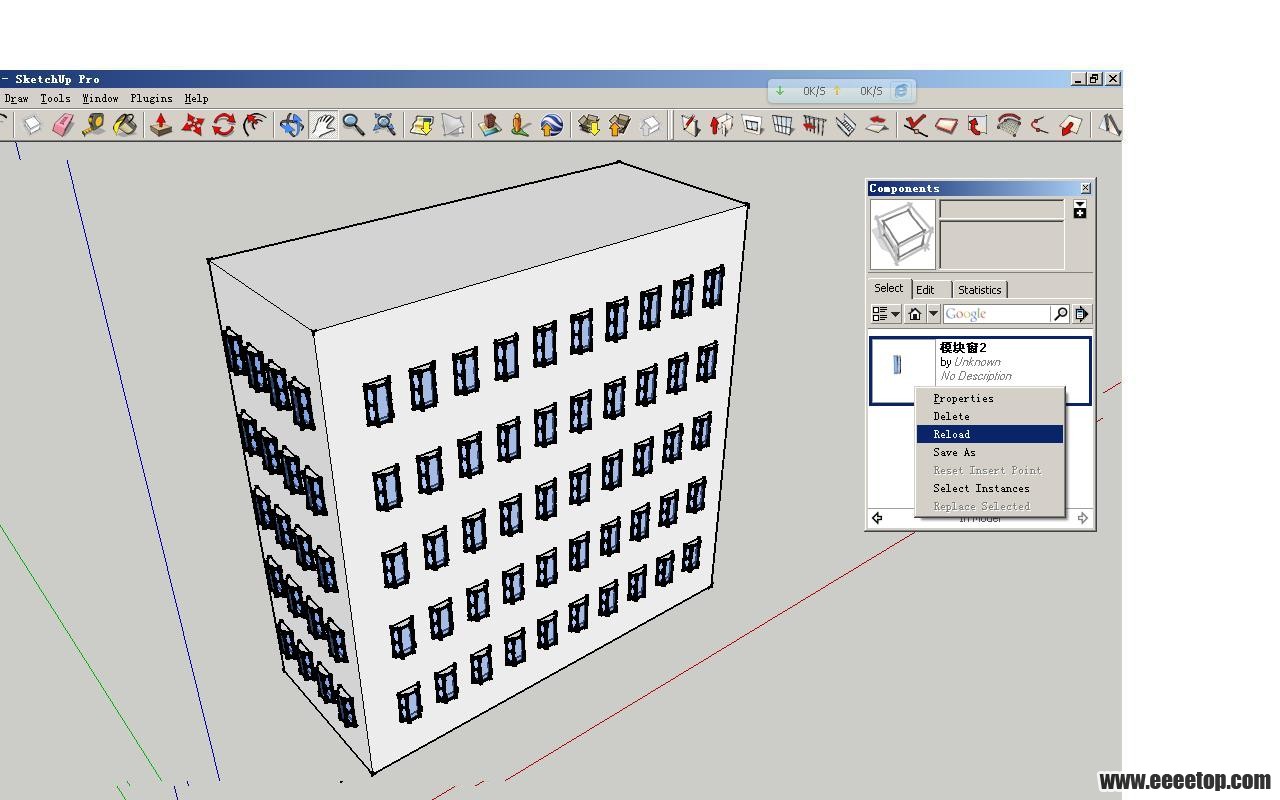The height and width of the screenshot is (800, 1280).
Task: Click the Details arrow button beside search
Action: (1081, 314)
